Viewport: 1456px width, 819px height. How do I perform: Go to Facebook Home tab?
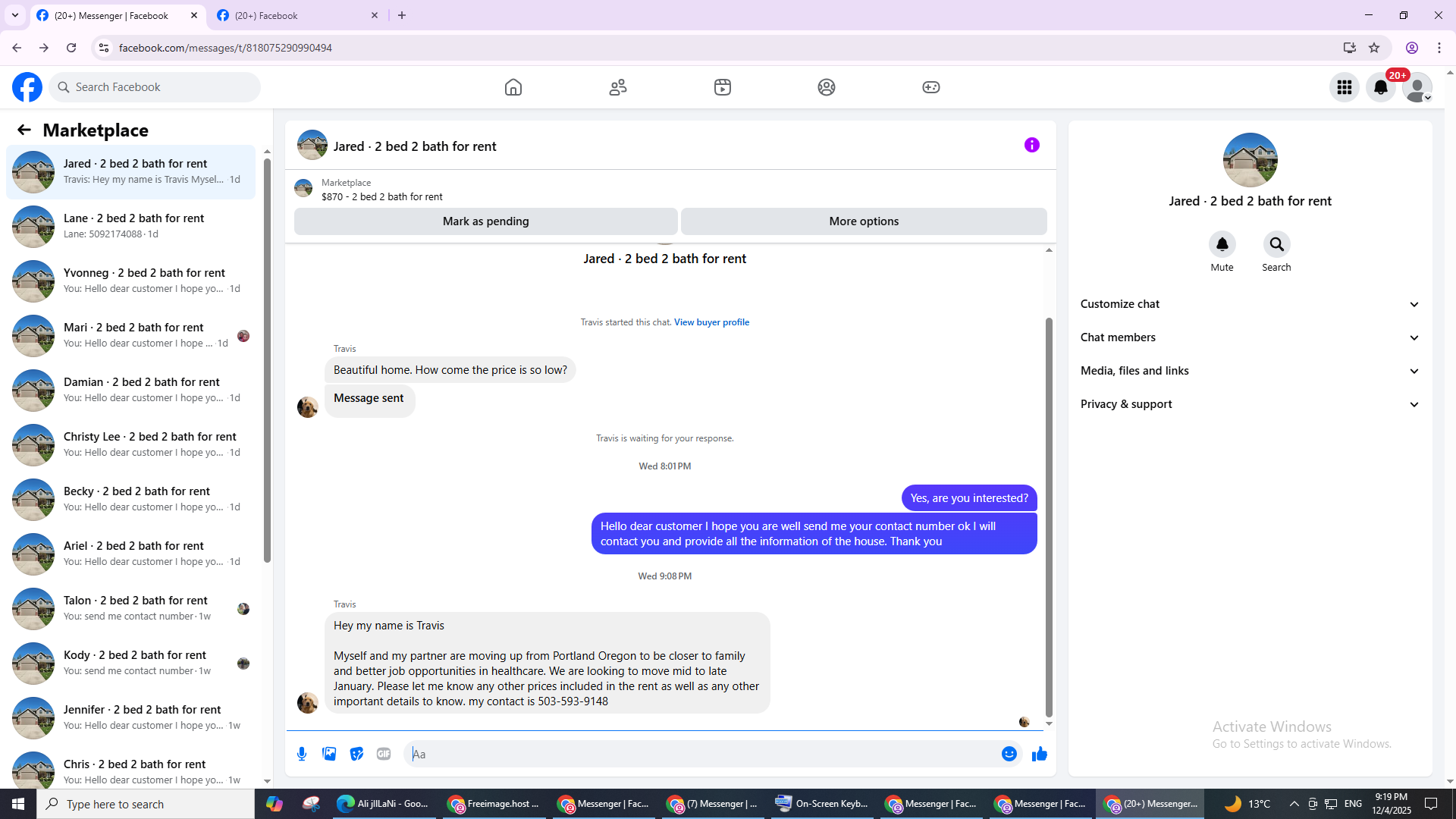point(513,87)
